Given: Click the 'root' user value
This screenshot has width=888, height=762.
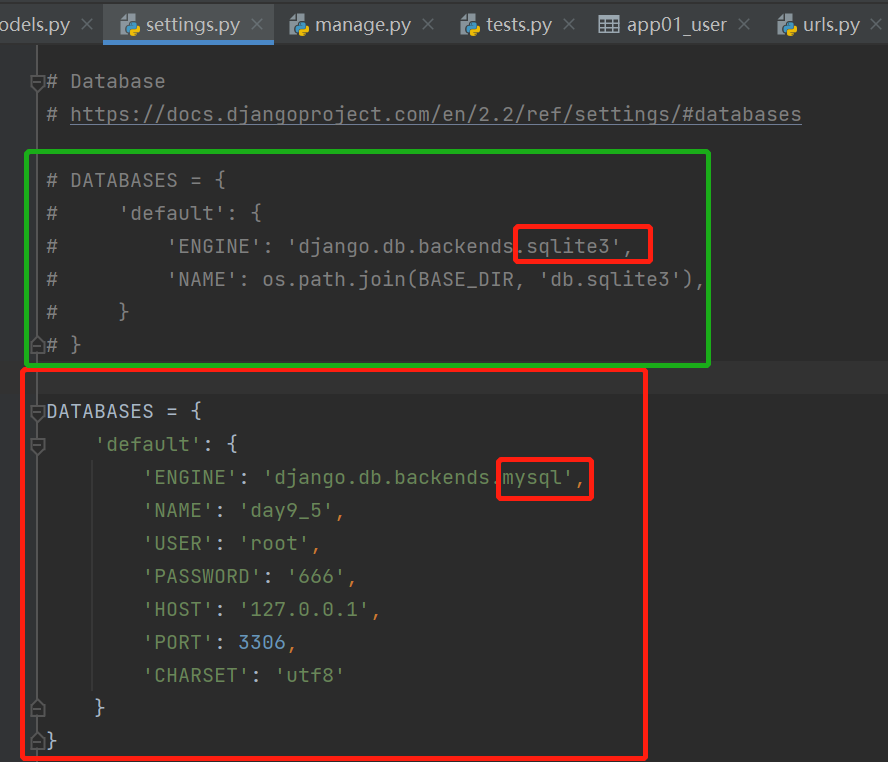Looking at the screenshot, I should click(x=274, y=543).
